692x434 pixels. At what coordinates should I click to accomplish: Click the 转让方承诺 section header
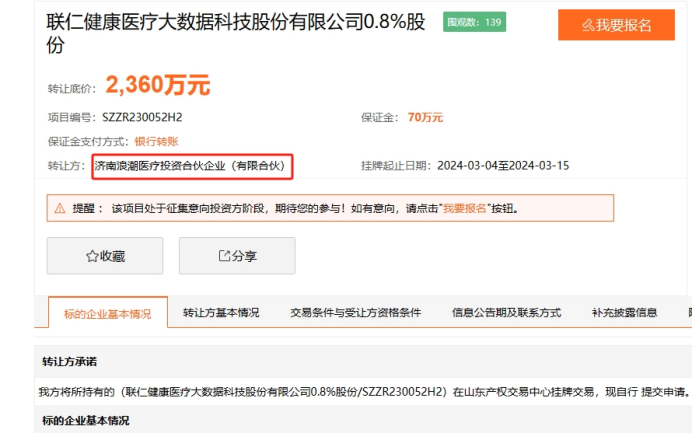tap(69, 361)
